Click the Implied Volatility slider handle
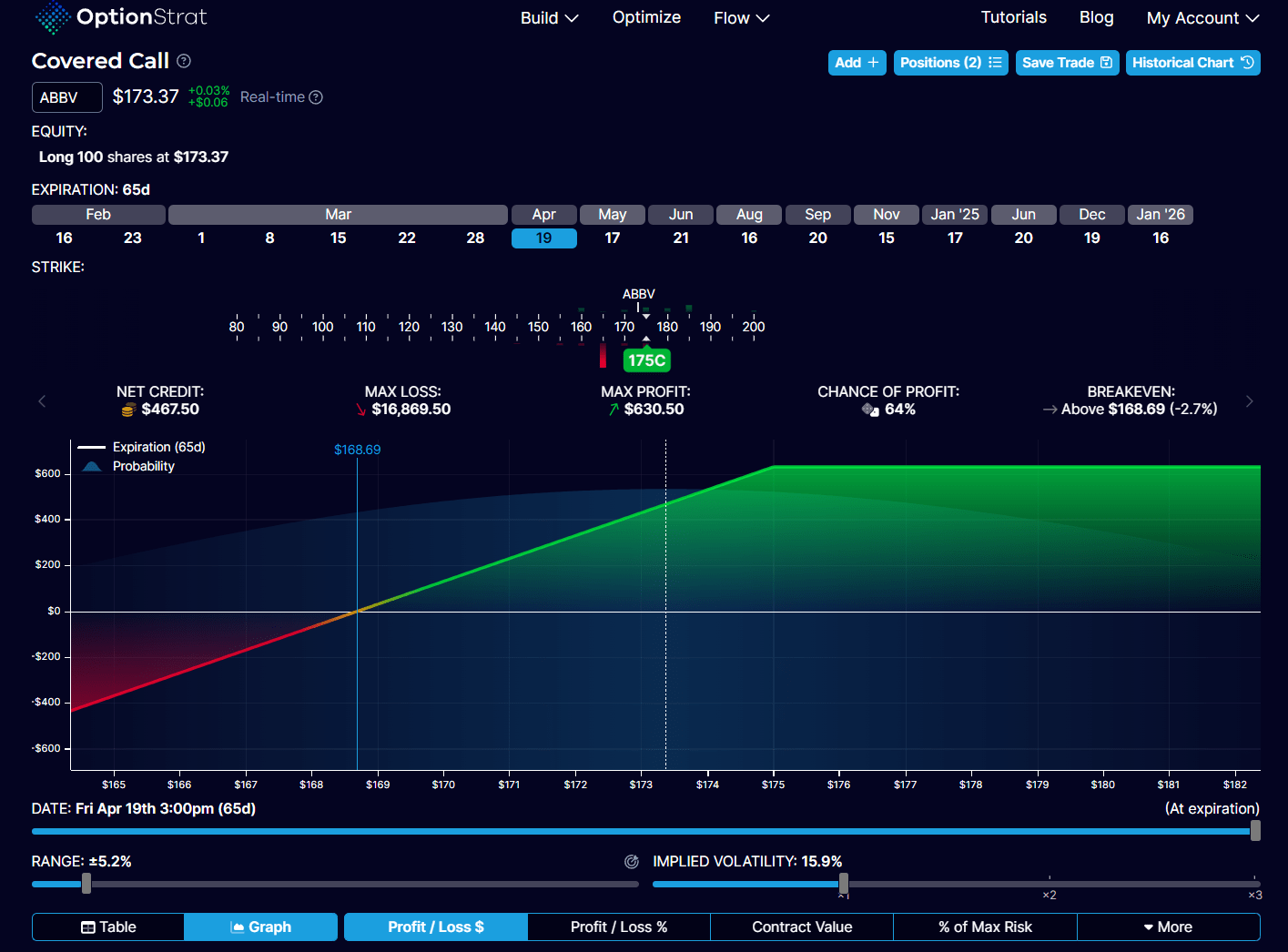 [844, 883]
